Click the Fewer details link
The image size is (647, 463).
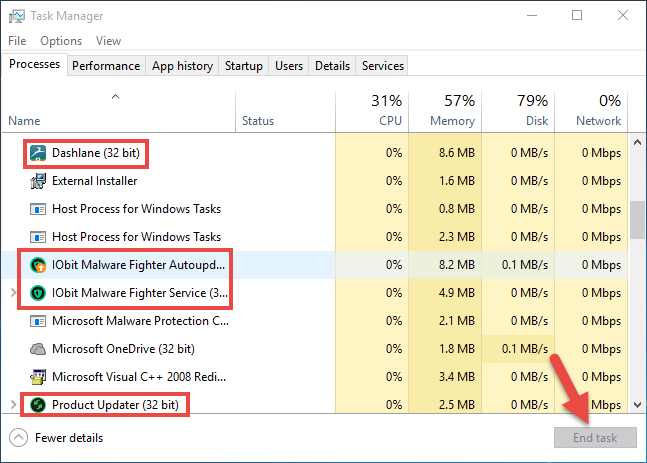pos(69,438)
